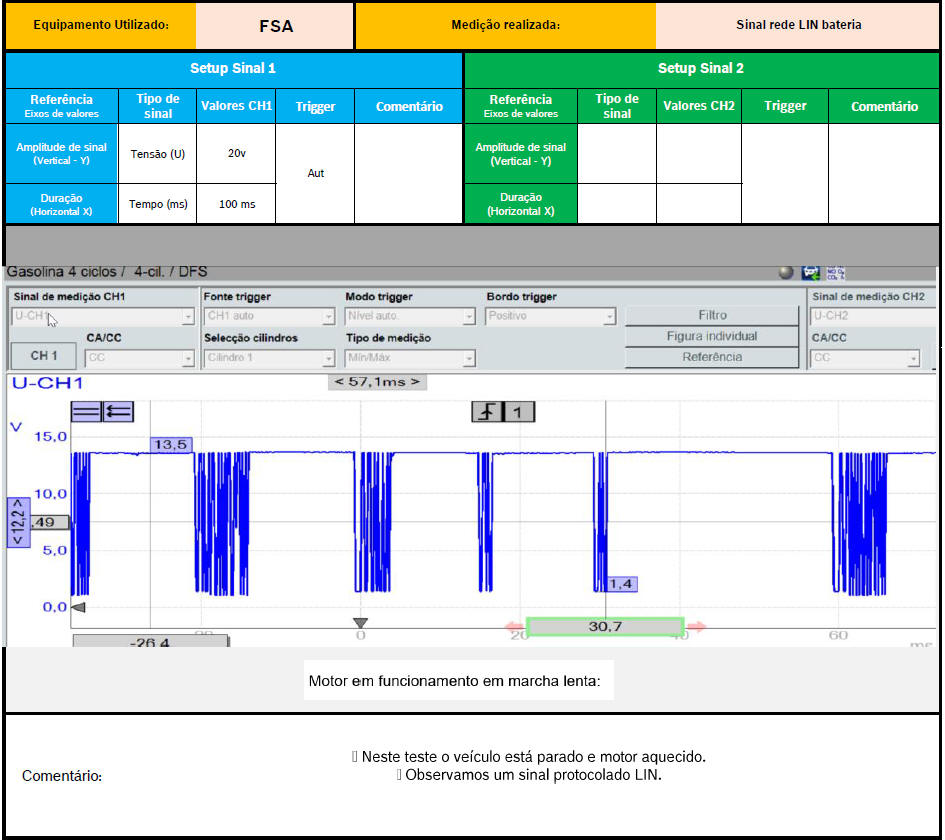The image size is (945, 840).
Task: Click the gray status sphere icon
Action: coord(786,273)
